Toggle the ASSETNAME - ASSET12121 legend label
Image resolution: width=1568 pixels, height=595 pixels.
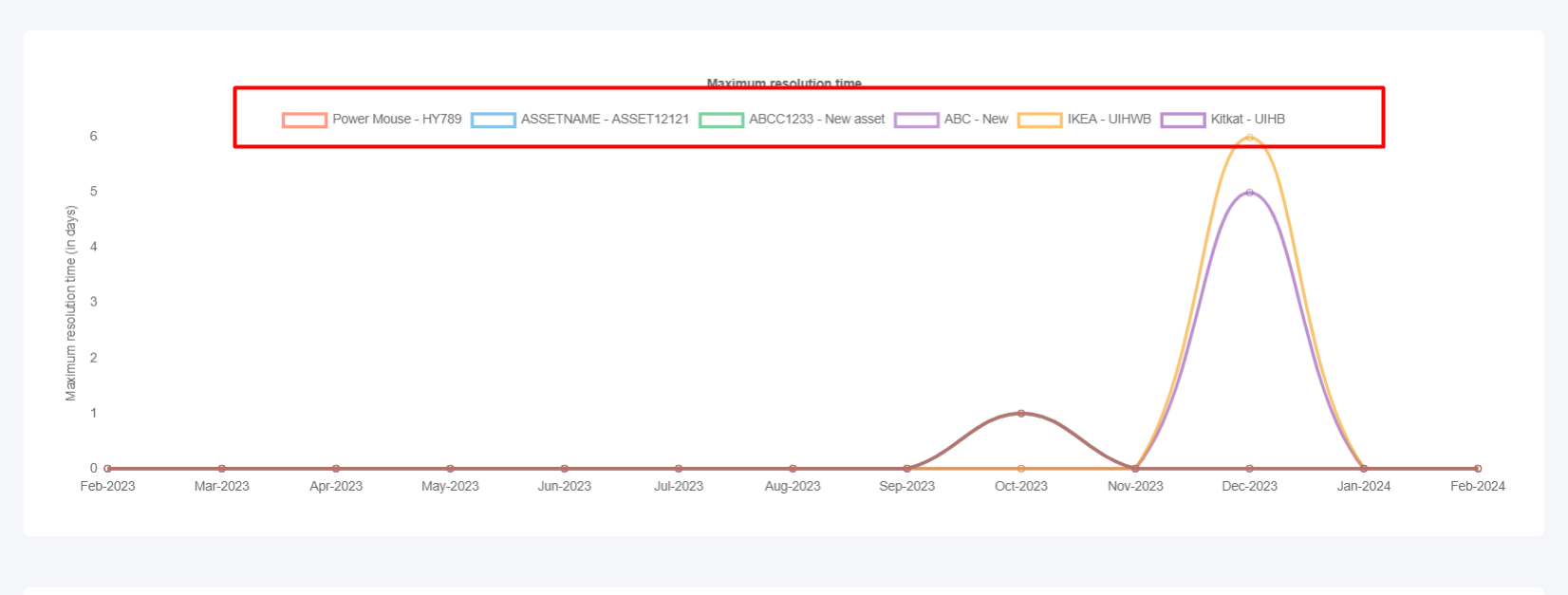coord(605,120)
